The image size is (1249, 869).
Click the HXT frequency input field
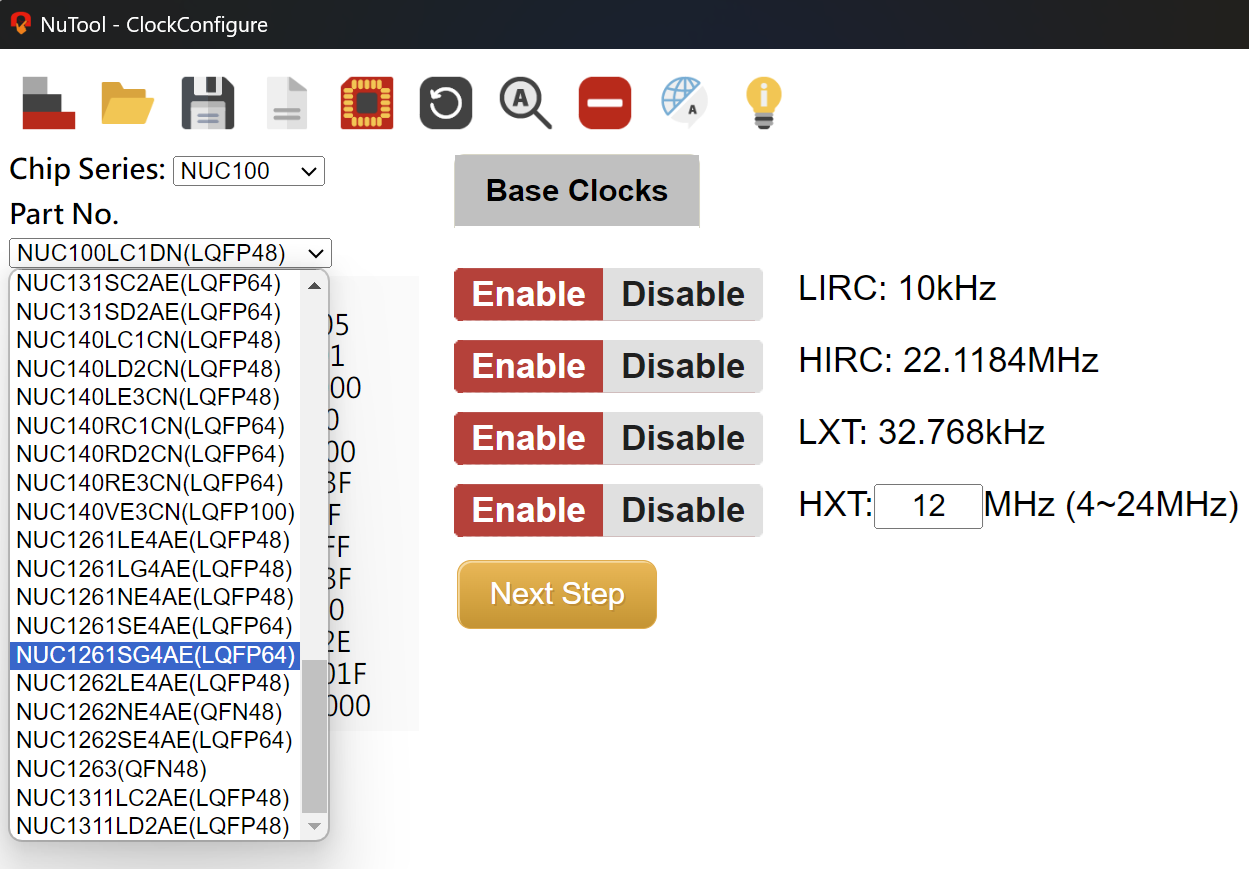[929, 506]
